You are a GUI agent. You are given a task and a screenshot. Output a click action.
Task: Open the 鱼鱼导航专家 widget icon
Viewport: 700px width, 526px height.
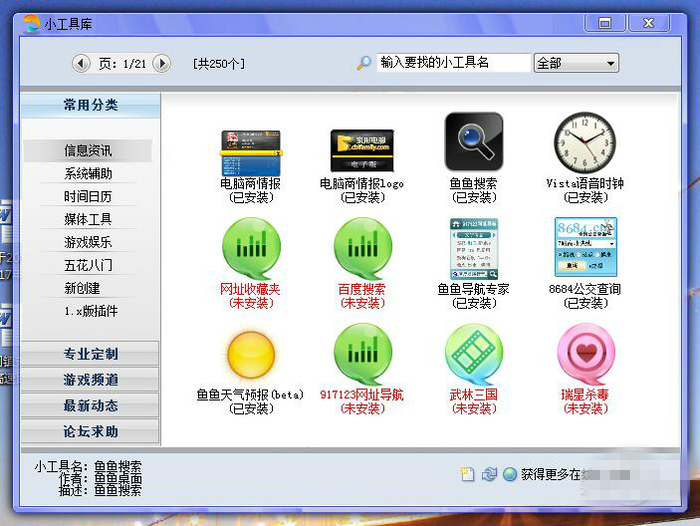point(474,249)
